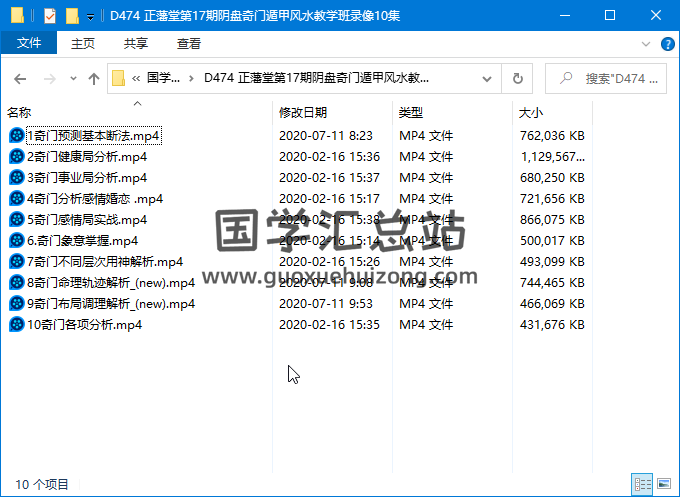This screenshot has height=497, width=680.
Task: Click the date 2020-07-11 9:53
Action: 326,304
